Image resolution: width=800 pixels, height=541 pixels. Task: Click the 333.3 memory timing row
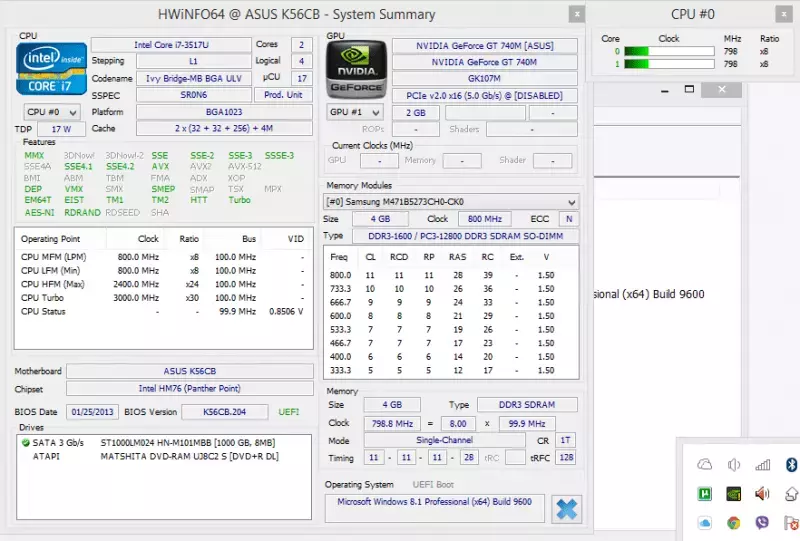[451, 371]
